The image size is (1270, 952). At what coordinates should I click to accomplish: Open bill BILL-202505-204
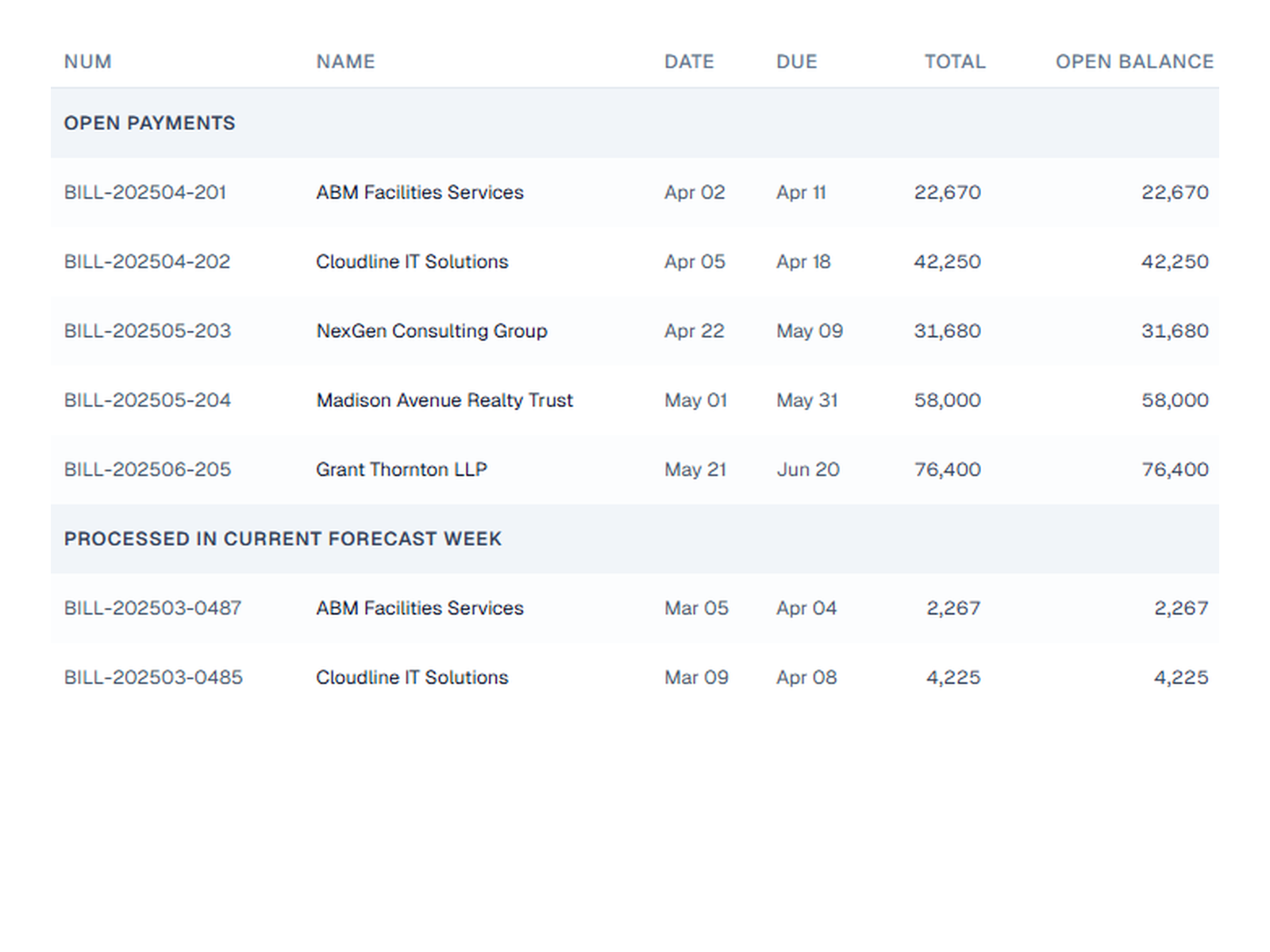(x=148, y=400)
